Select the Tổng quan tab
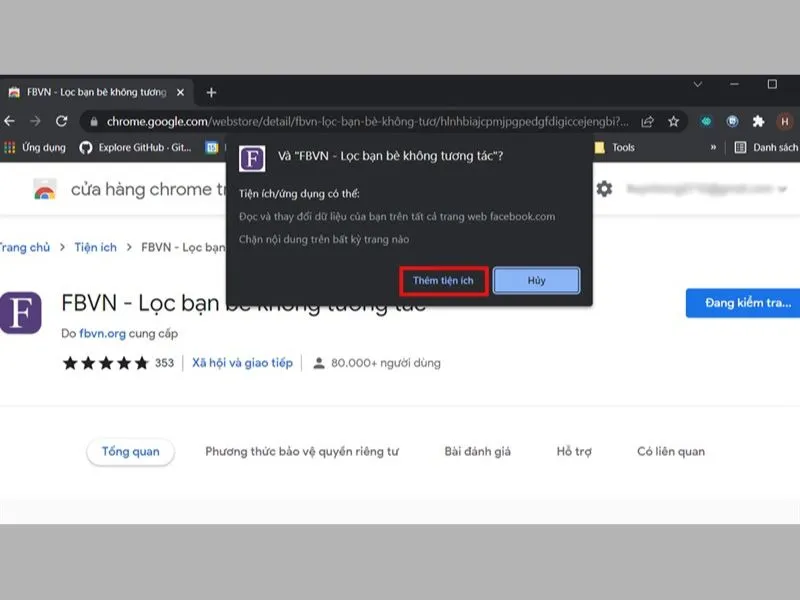Viewport: 800px width, 600px height. point(131,452)
